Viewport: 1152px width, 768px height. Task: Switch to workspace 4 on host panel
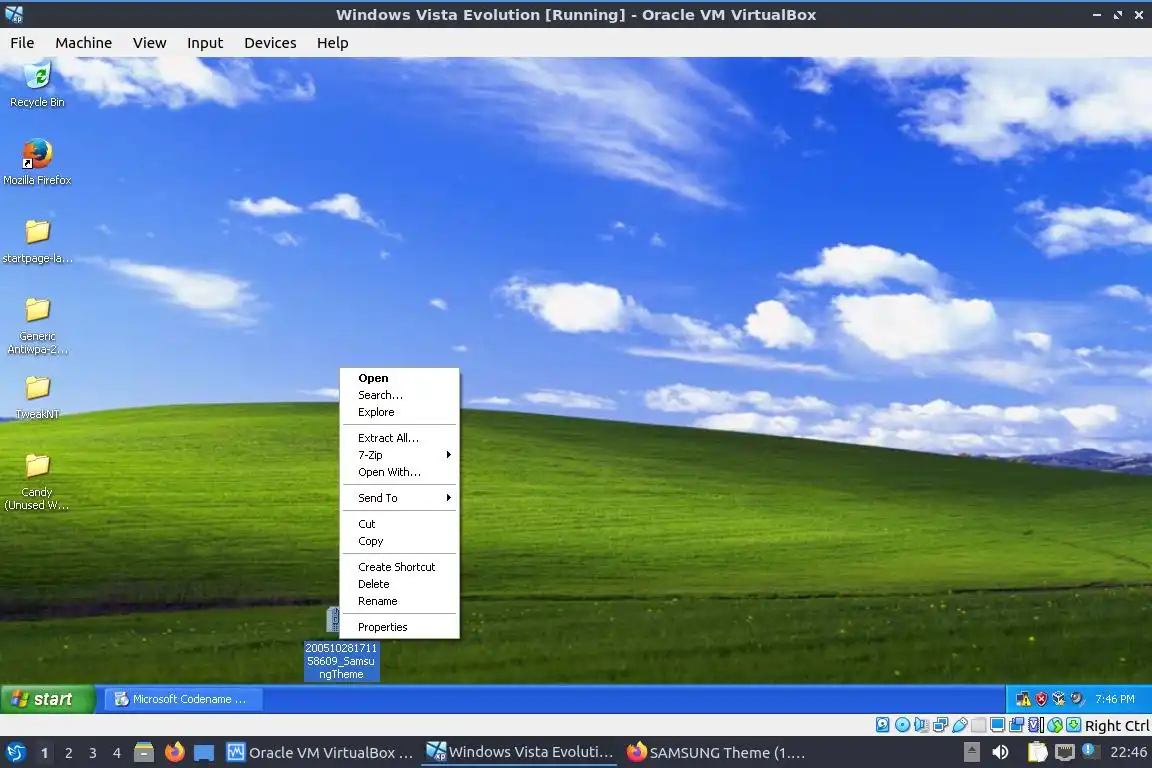[x=117, y=753]
